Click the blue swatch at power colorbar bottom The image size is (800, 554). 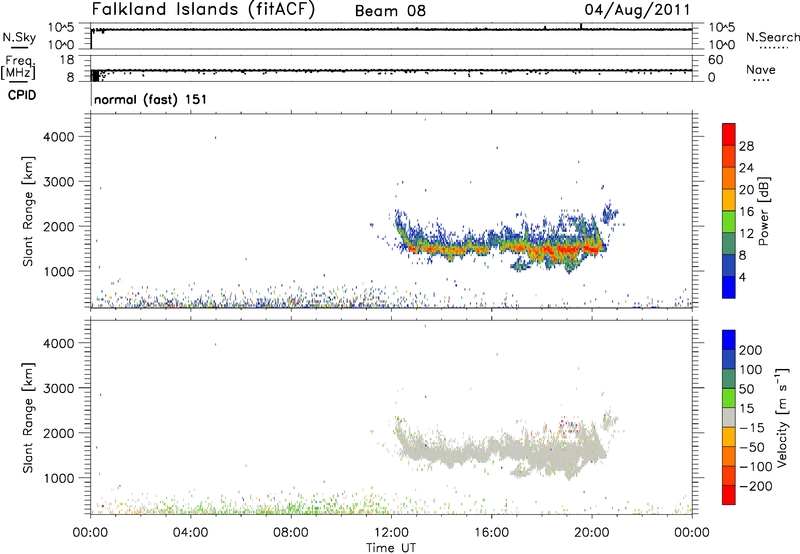(x=729, y=287)
